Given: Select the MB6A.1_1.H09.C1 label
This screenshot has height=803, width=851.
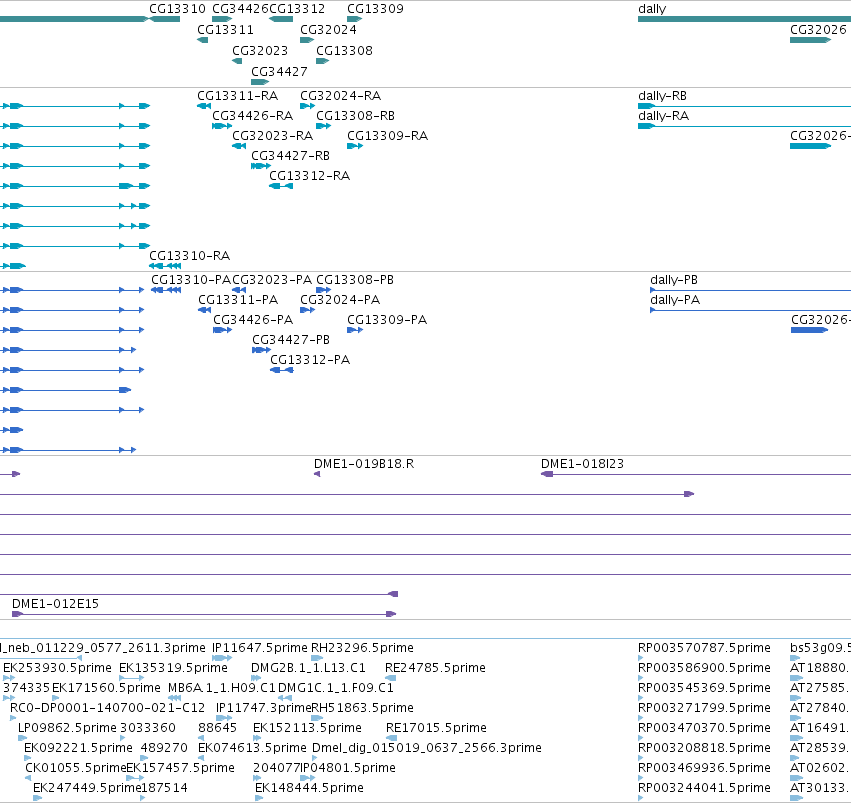Looking at the screenshot, I should click(x=222, y=688).
